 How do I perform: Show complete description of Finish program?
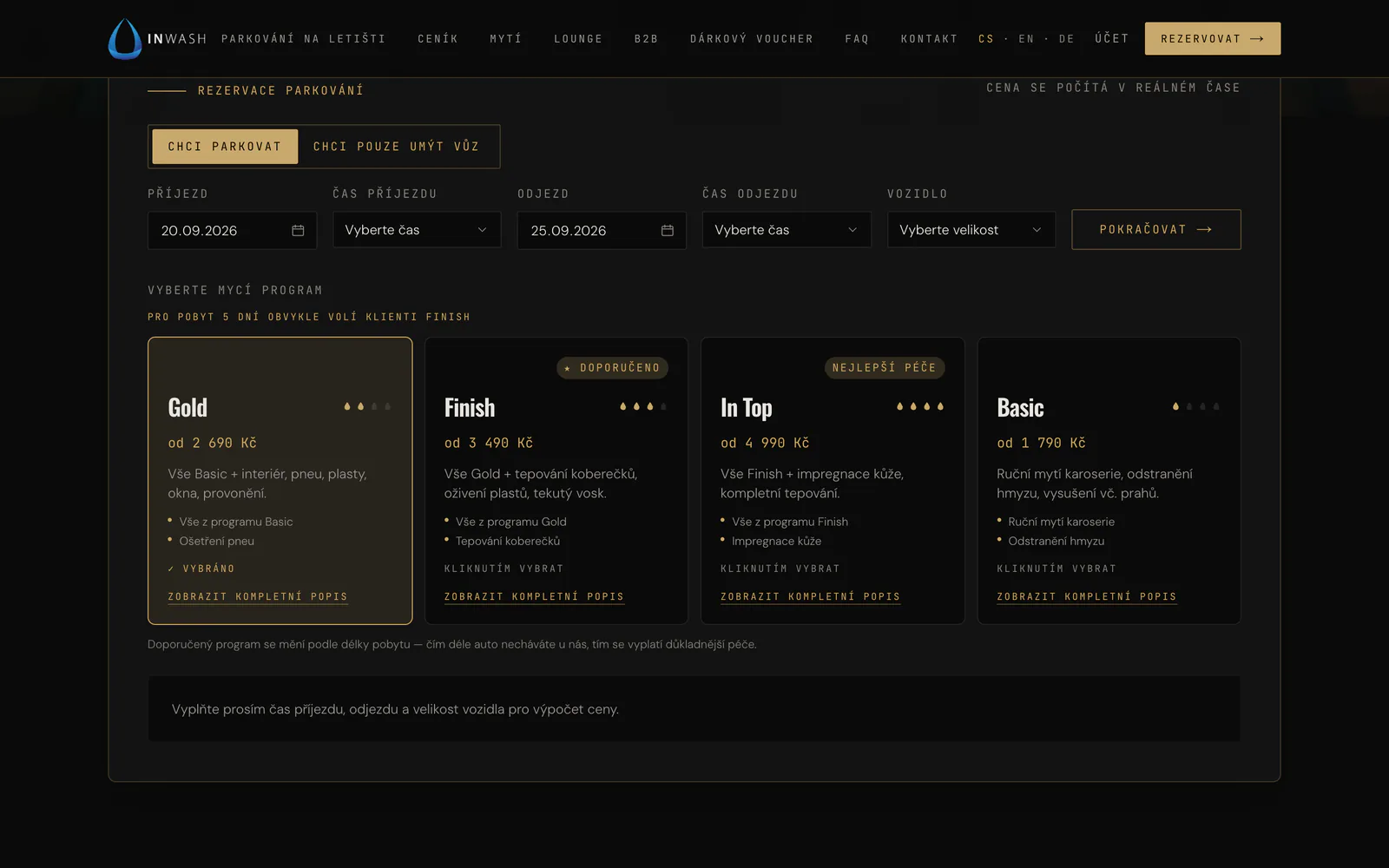(x=534, y=597)
